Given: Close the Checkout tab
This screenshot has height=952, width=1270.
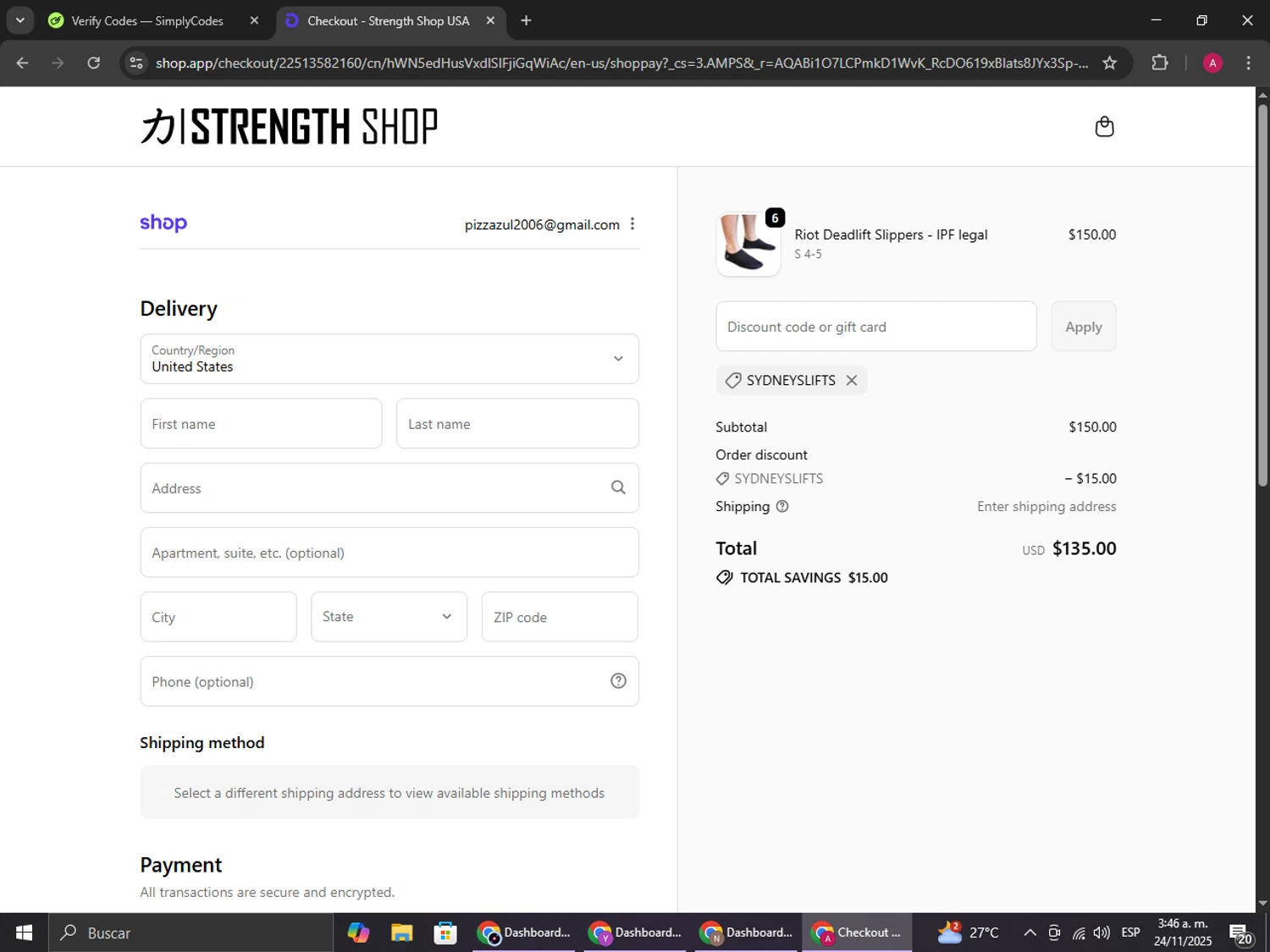Looking at the screenshot, I should [x=490, y=20].
